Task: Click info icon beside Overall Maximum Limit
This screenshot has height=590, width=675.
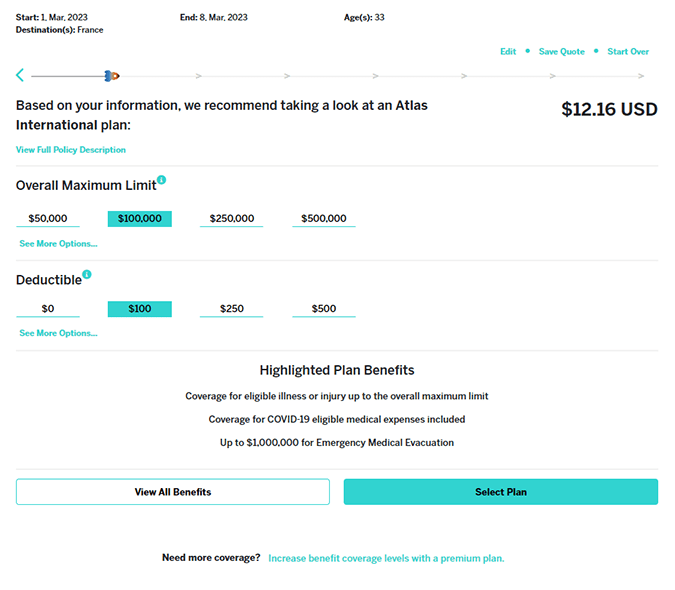Action: coord(162,181)
